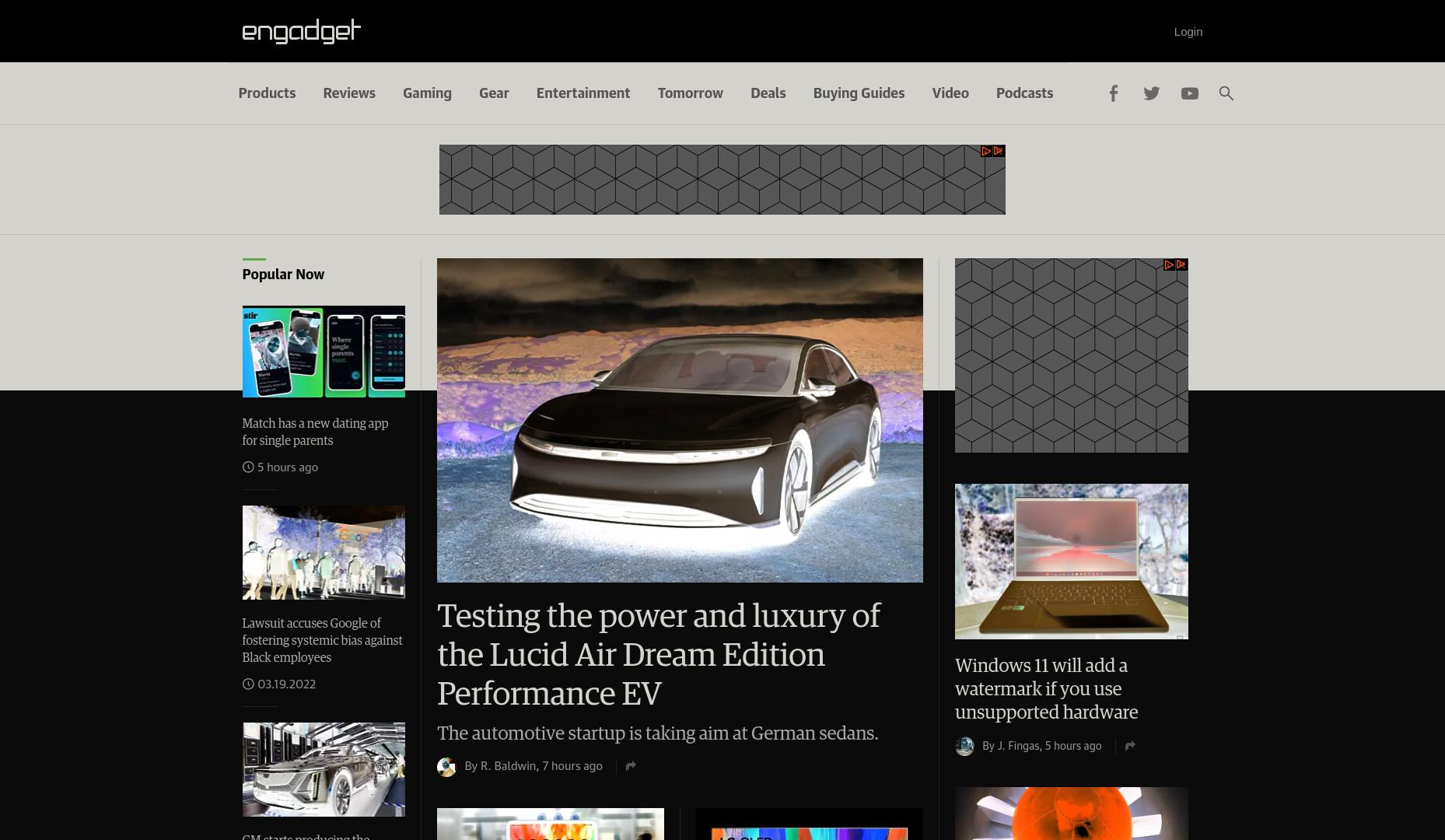
Task: Open Match dating app for single parents article
Action: click(315, 432)
